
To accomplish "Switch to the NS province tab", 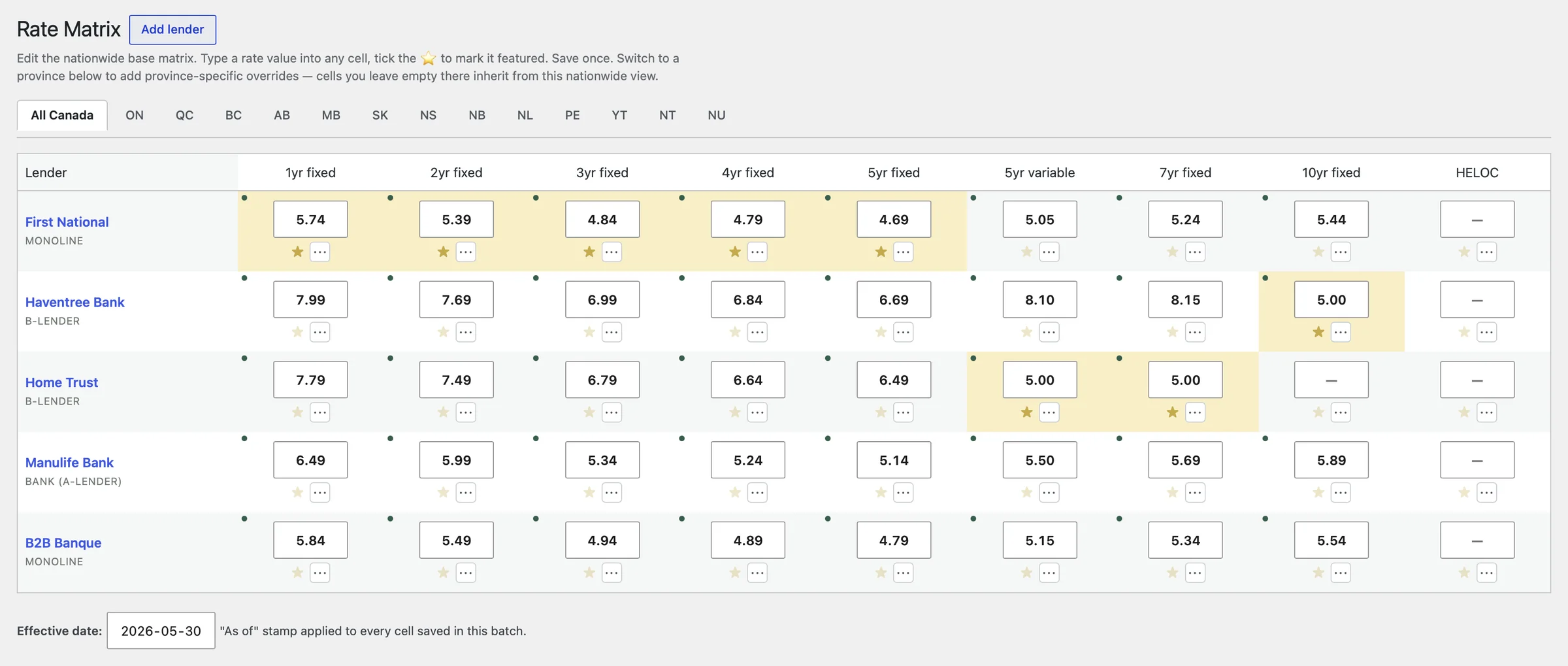I will click(428, 115).
